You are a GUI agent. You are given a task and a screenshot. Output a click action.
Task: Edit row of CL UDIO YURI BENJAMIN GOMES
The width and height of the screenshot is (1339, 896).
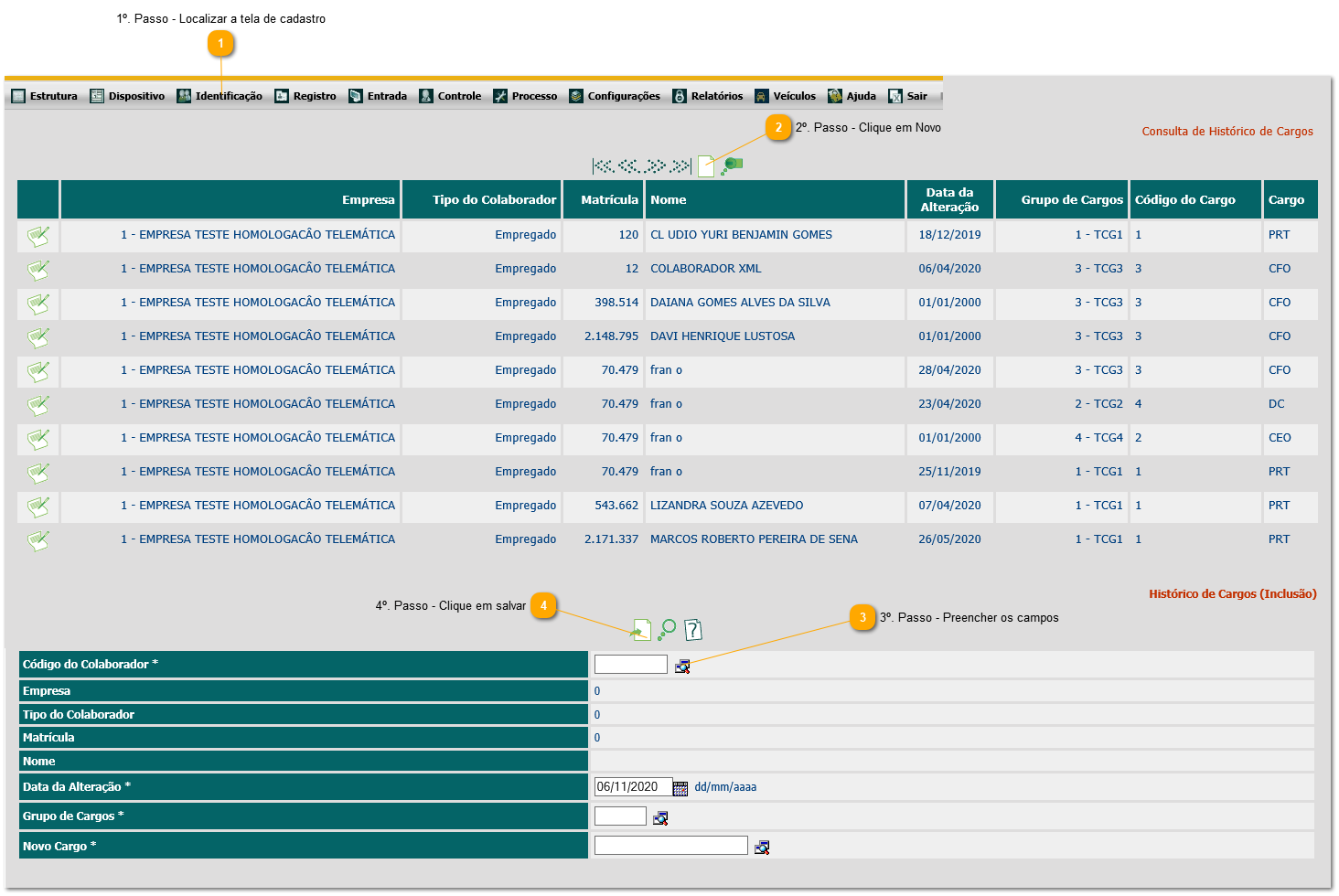point(37,236)
